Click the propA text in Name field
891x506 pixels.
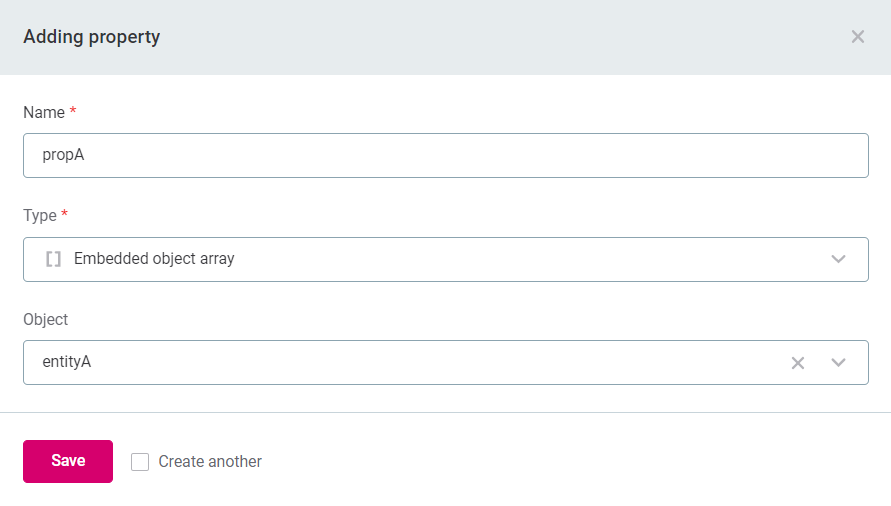[x=63, y=156]
